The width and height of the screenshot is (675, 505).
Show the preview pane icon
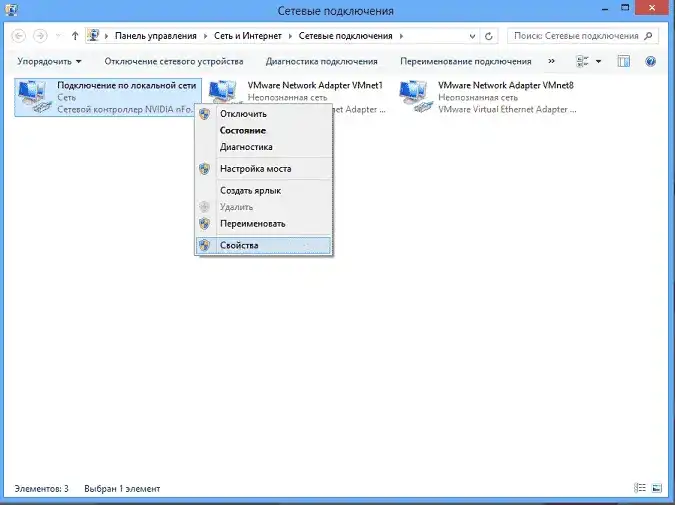point(623,61)
